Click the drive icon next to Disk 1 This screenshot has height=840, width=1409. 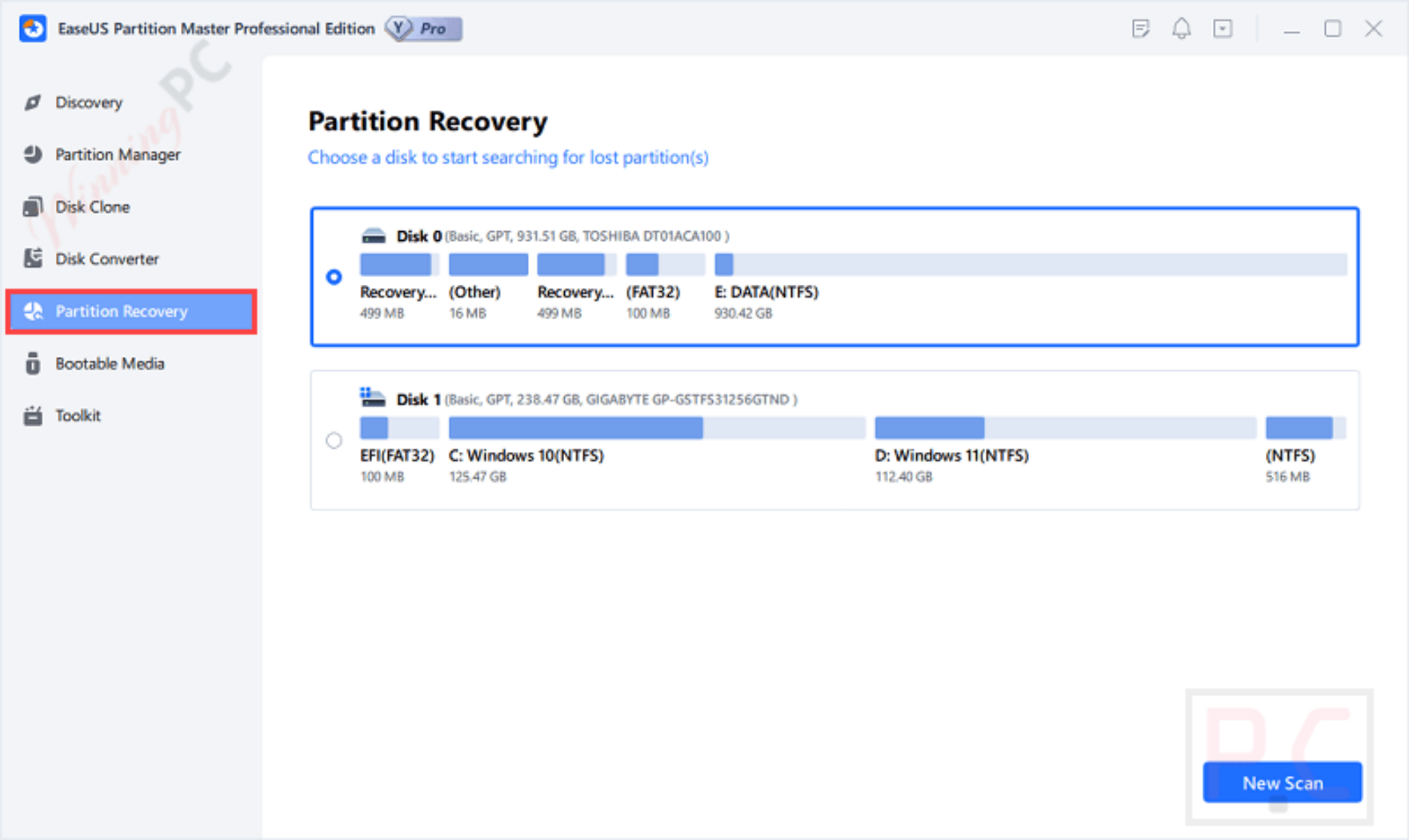coord(373,398)
